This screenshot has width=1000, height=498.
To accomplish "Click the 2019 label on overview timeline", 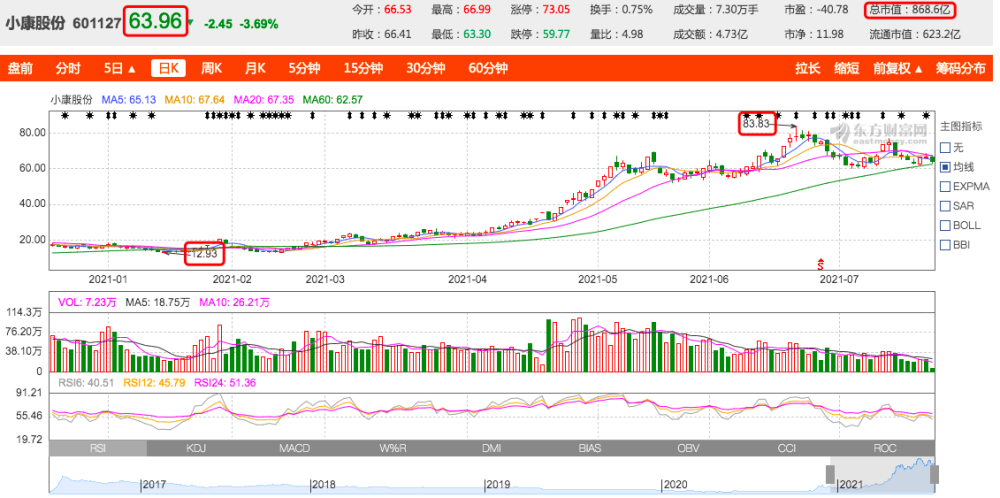I will coord(497,485).
